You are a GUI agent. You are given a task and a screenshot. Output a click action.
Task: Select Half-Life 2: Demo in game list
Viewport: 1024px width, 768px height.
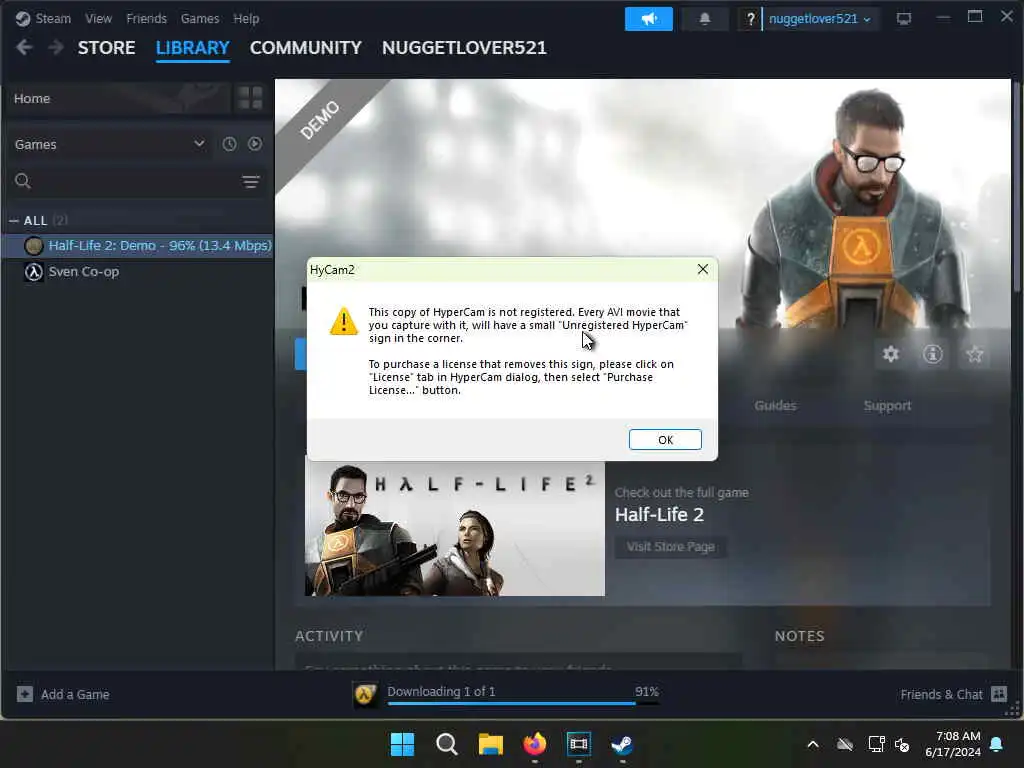tap(138, 246)
